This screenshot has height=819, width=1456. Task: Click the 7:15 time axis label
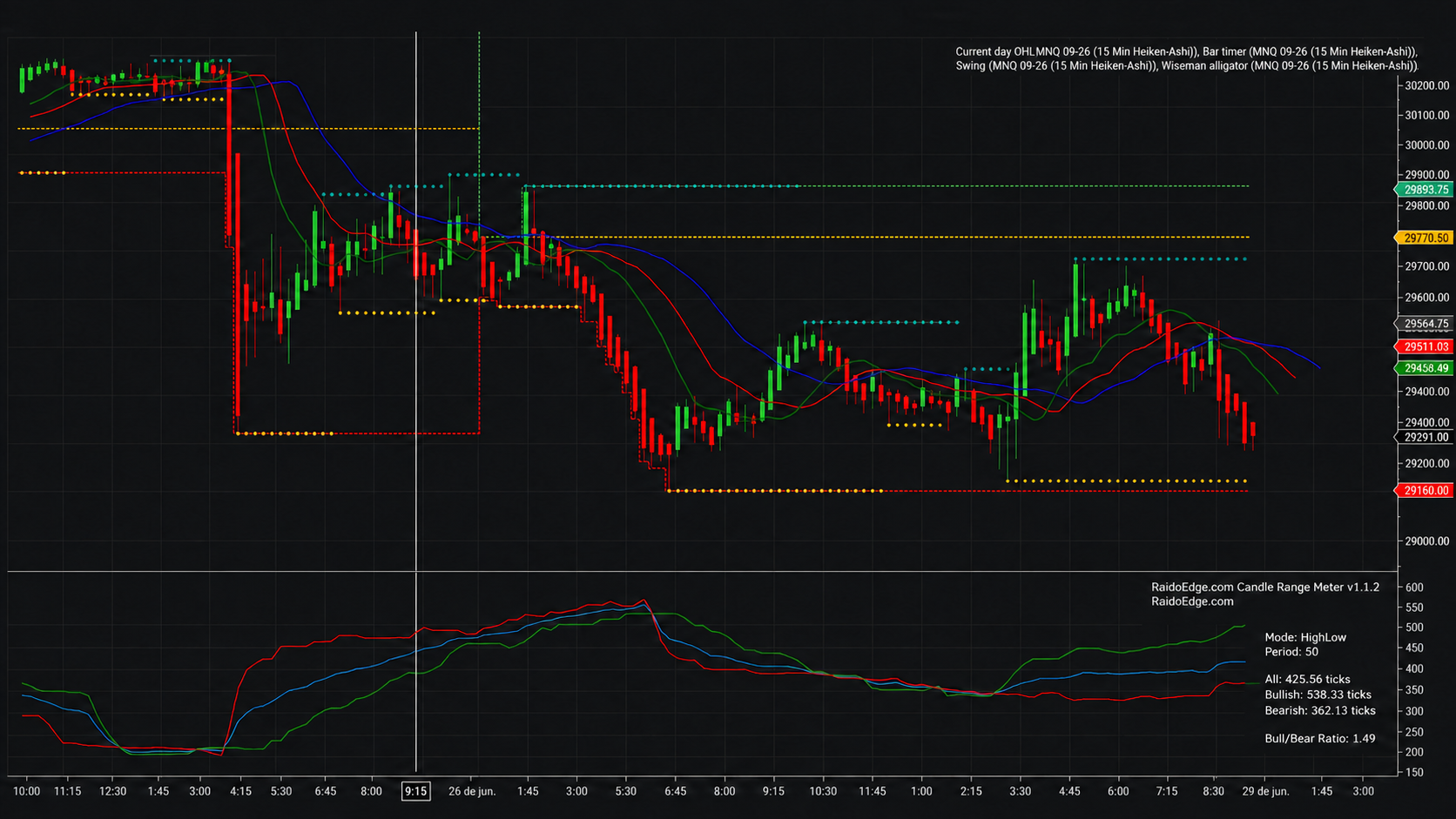click(x=1167, y=791)
